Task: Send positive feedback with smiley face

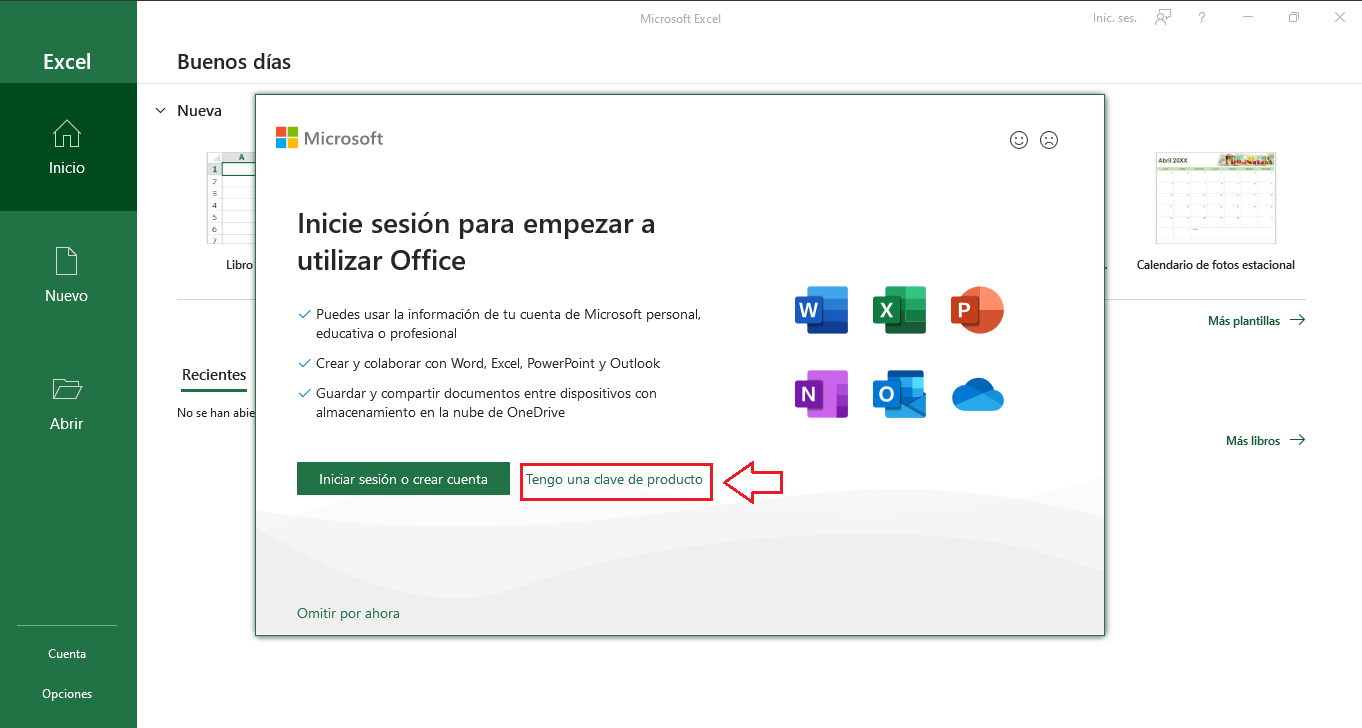Action: pos(1019,140)
